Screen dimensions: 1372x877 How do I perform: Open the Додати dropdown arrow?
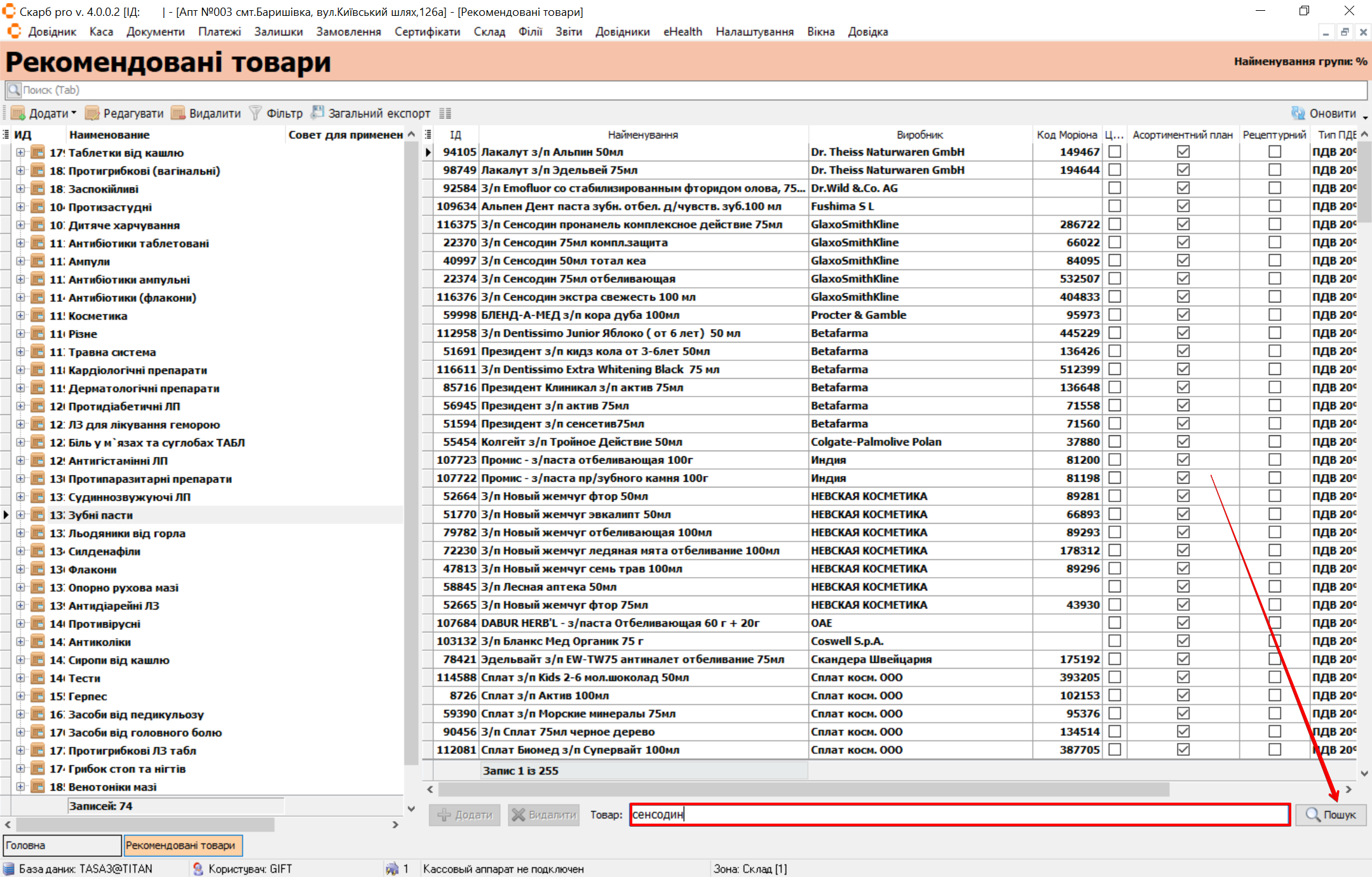[x=74, y=113]
